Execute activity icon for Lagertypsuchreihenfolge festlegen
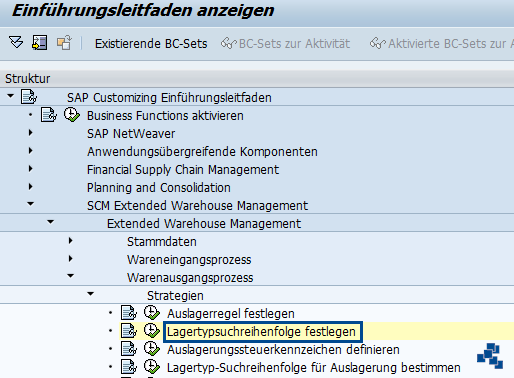 [x=152, y=331]
